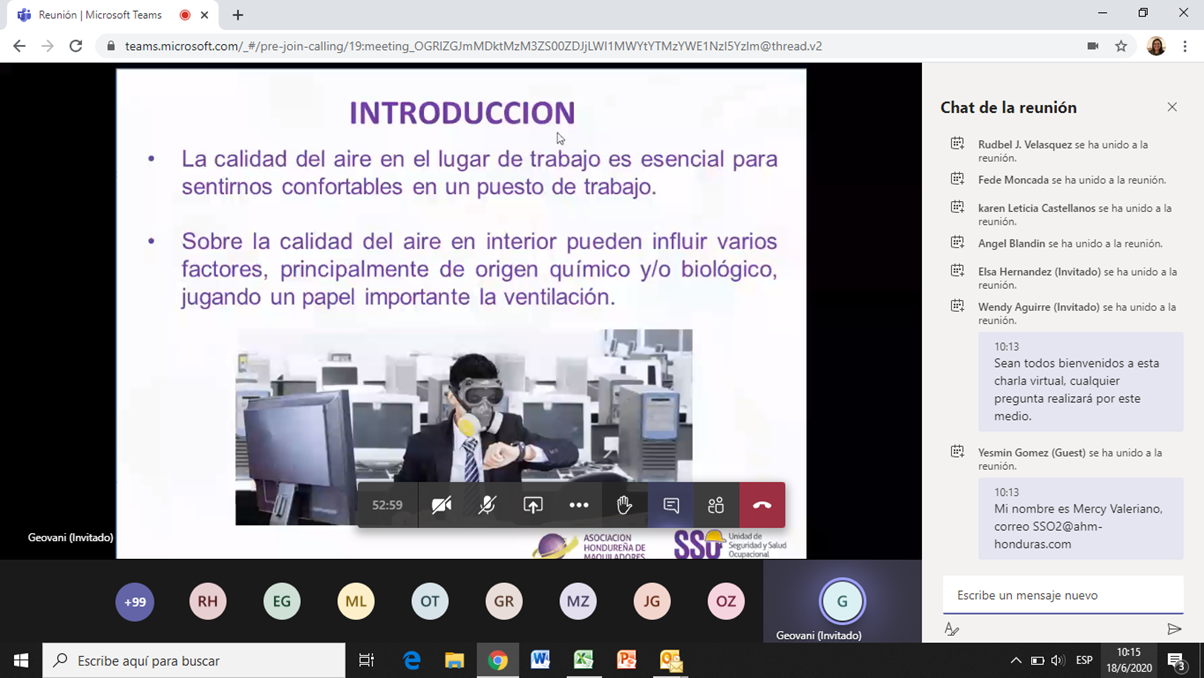This screenshot has height=678, width=1204.
Task: Select participant avatar OZ
Action: (x=726, y=602)
